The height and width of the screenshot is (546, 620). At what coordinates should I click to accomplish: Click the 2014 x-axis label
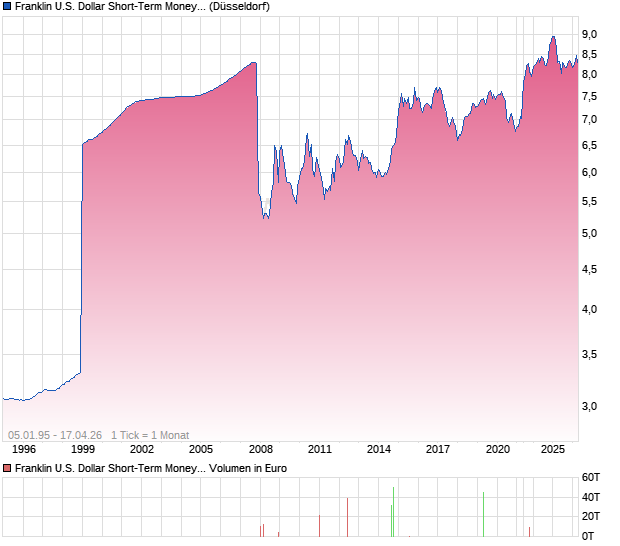tap(379, 449)
